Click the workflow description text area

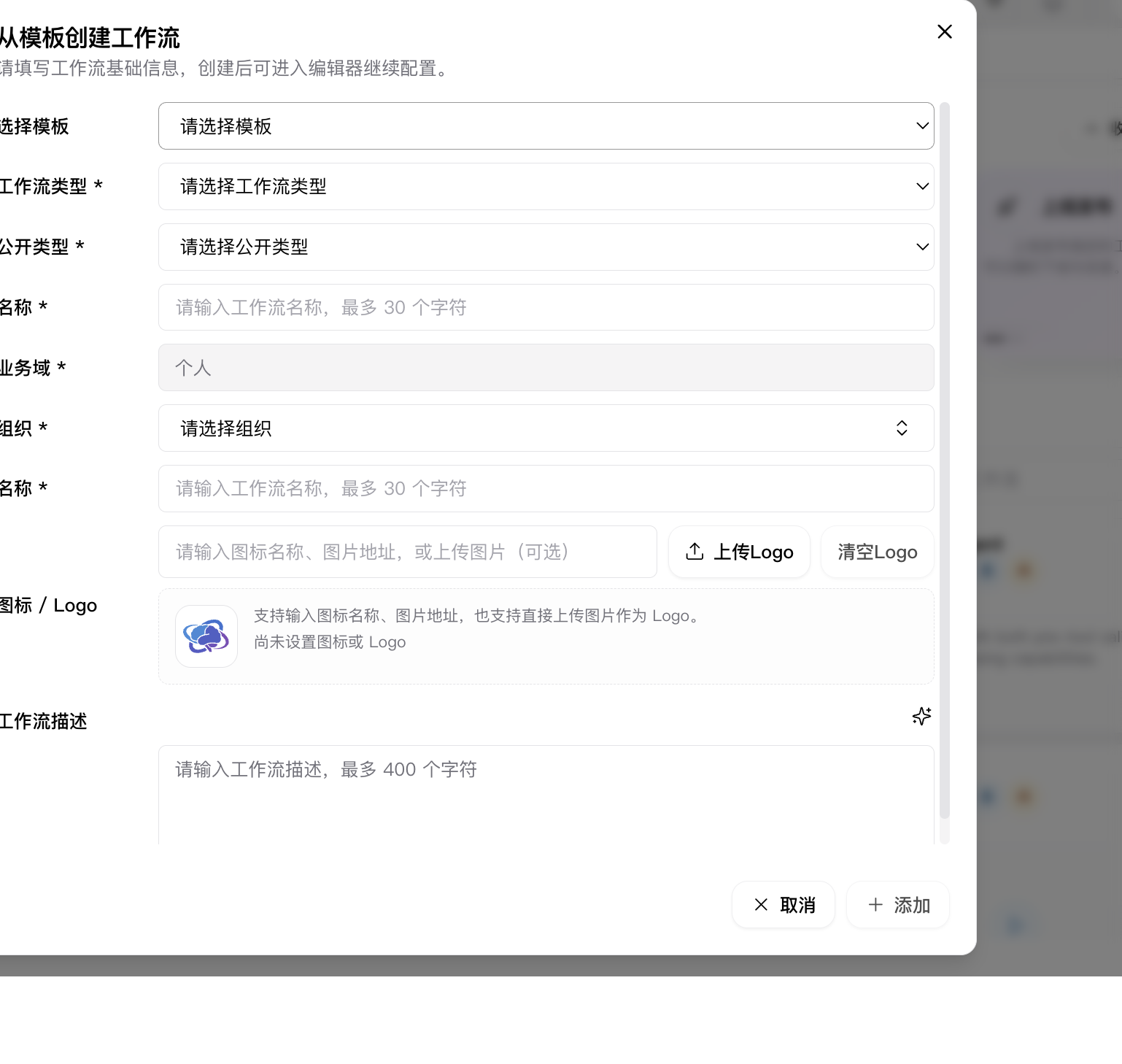[x=546, y=795]
